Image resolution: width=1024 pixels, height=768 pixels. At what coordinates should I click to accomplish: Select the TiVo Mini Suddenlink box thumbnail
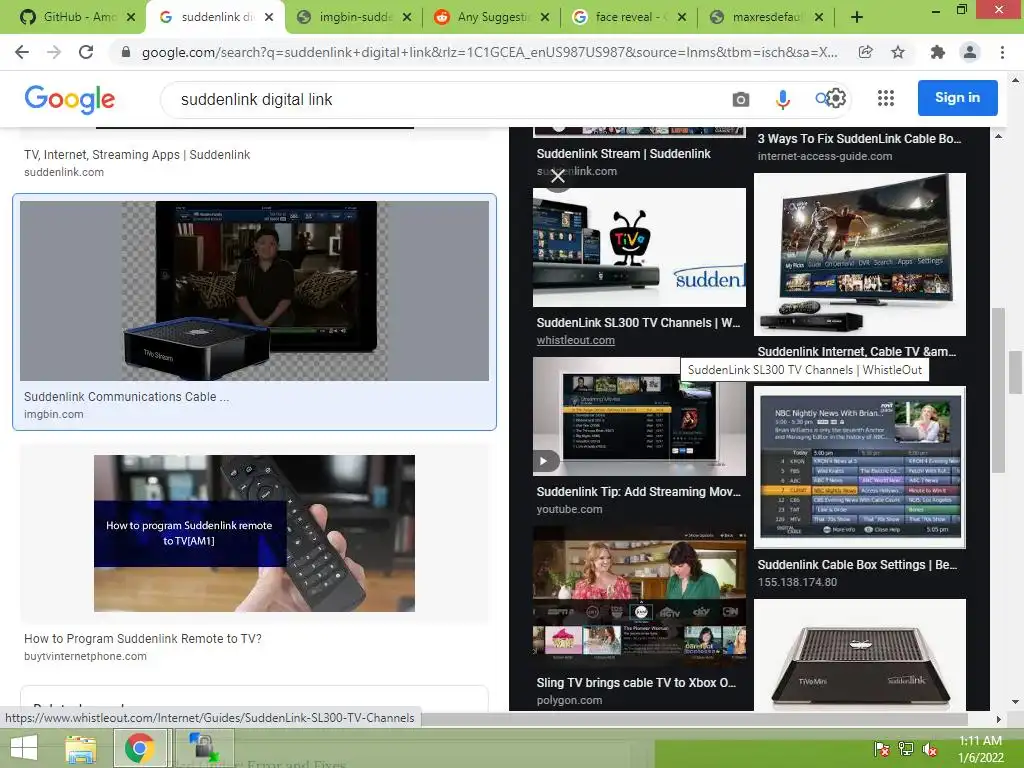859,655
